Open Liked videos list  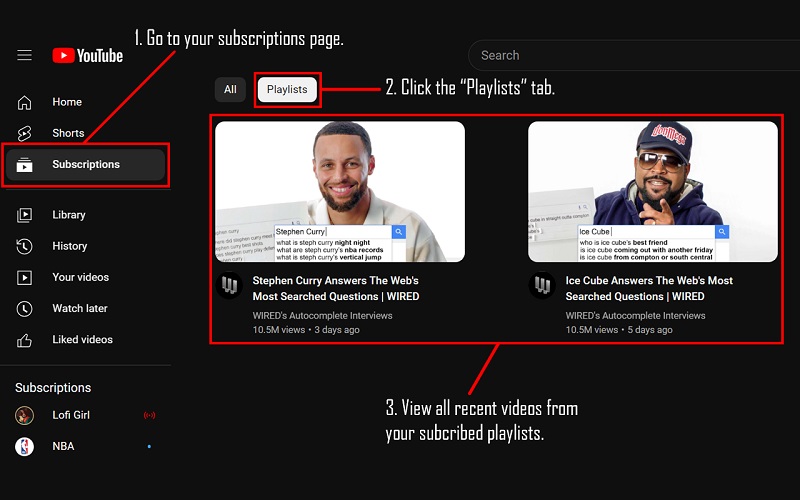pyautogui.click(x=82, y=339)
